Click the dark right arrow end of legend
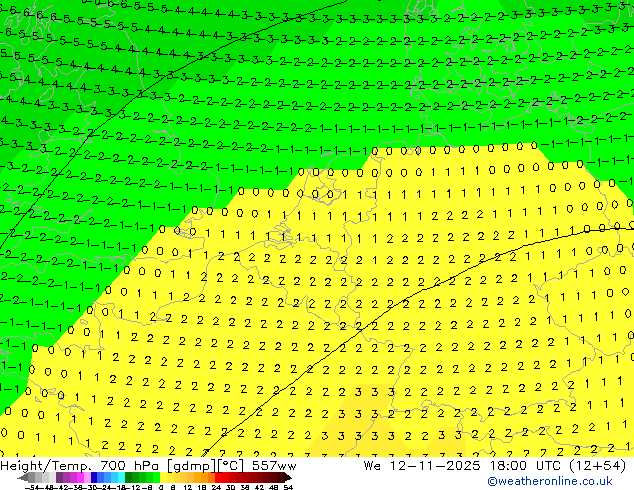 (x=288, y=477)
